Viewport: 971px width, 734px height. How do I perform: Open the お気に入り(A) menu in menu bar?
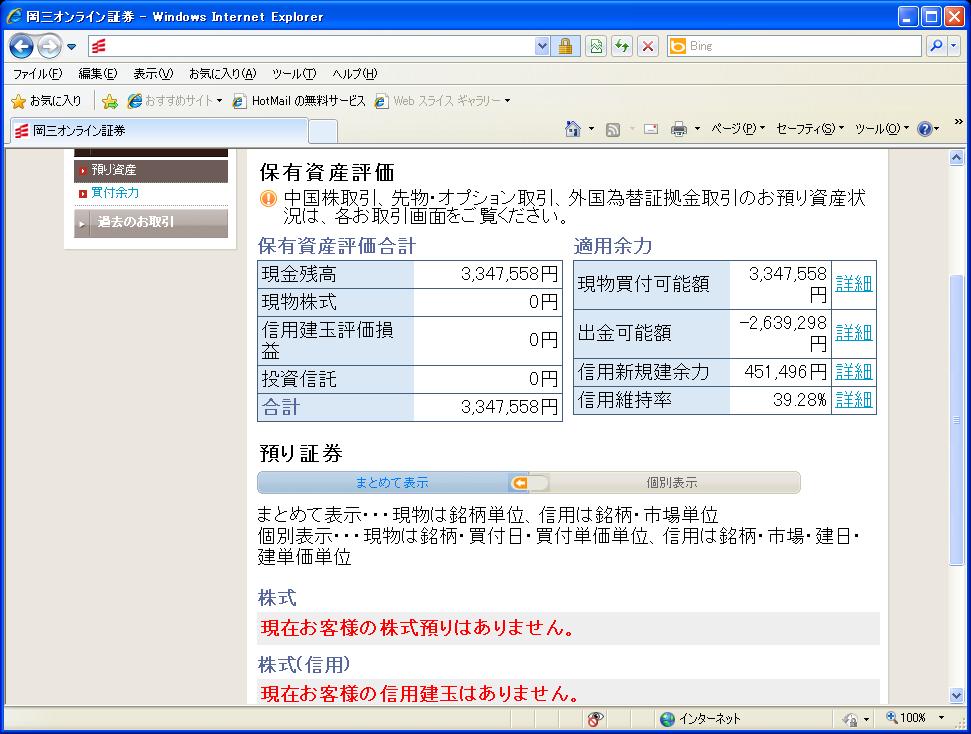tap(222, 74)
